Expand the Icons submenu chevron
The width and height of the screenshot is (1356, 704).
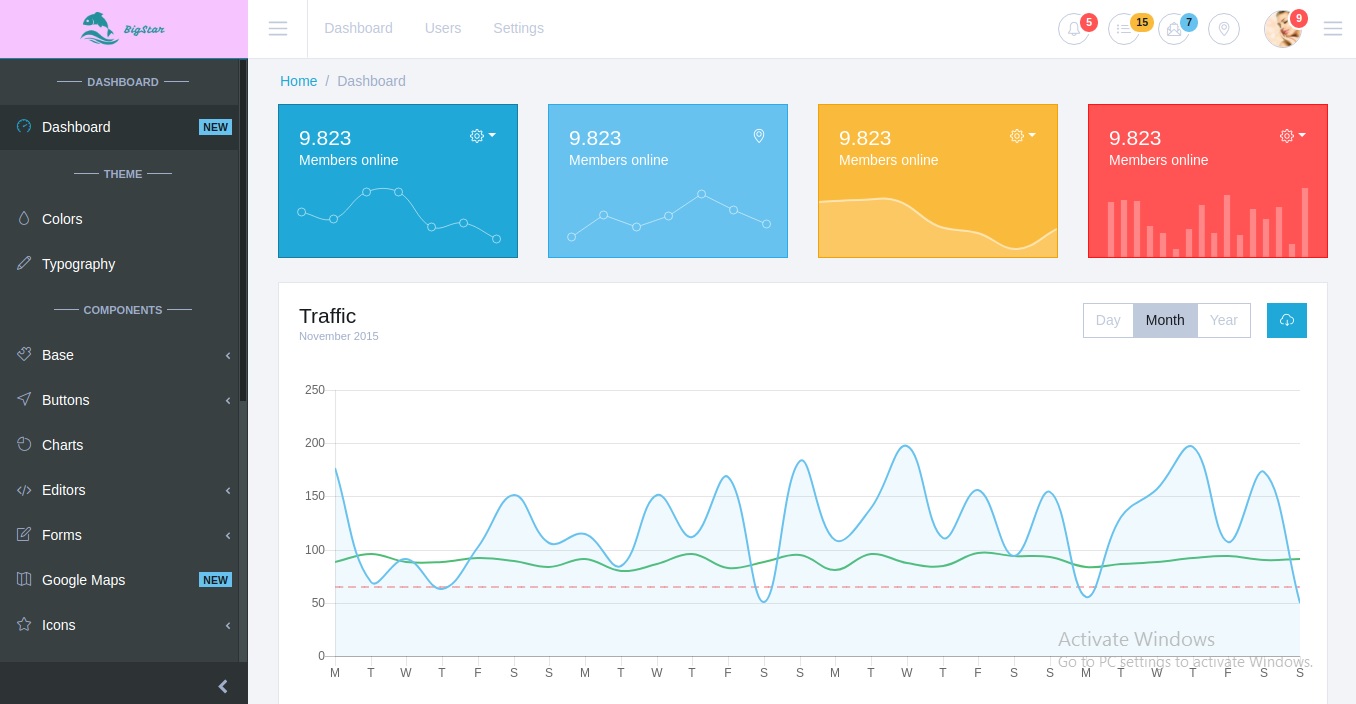pos(228,625)
